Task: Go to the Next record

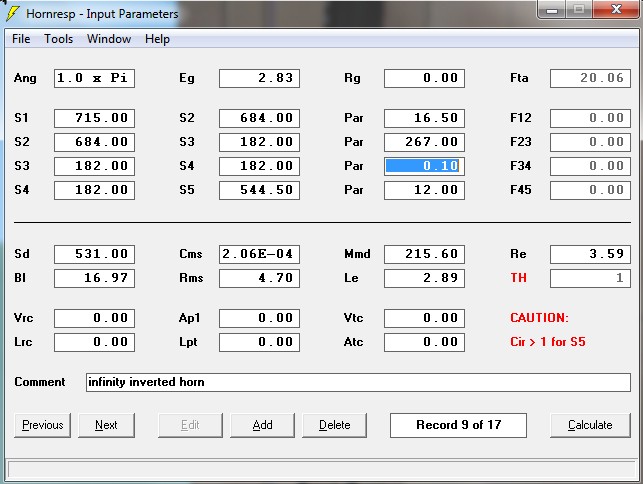Action: coord(106,425)
